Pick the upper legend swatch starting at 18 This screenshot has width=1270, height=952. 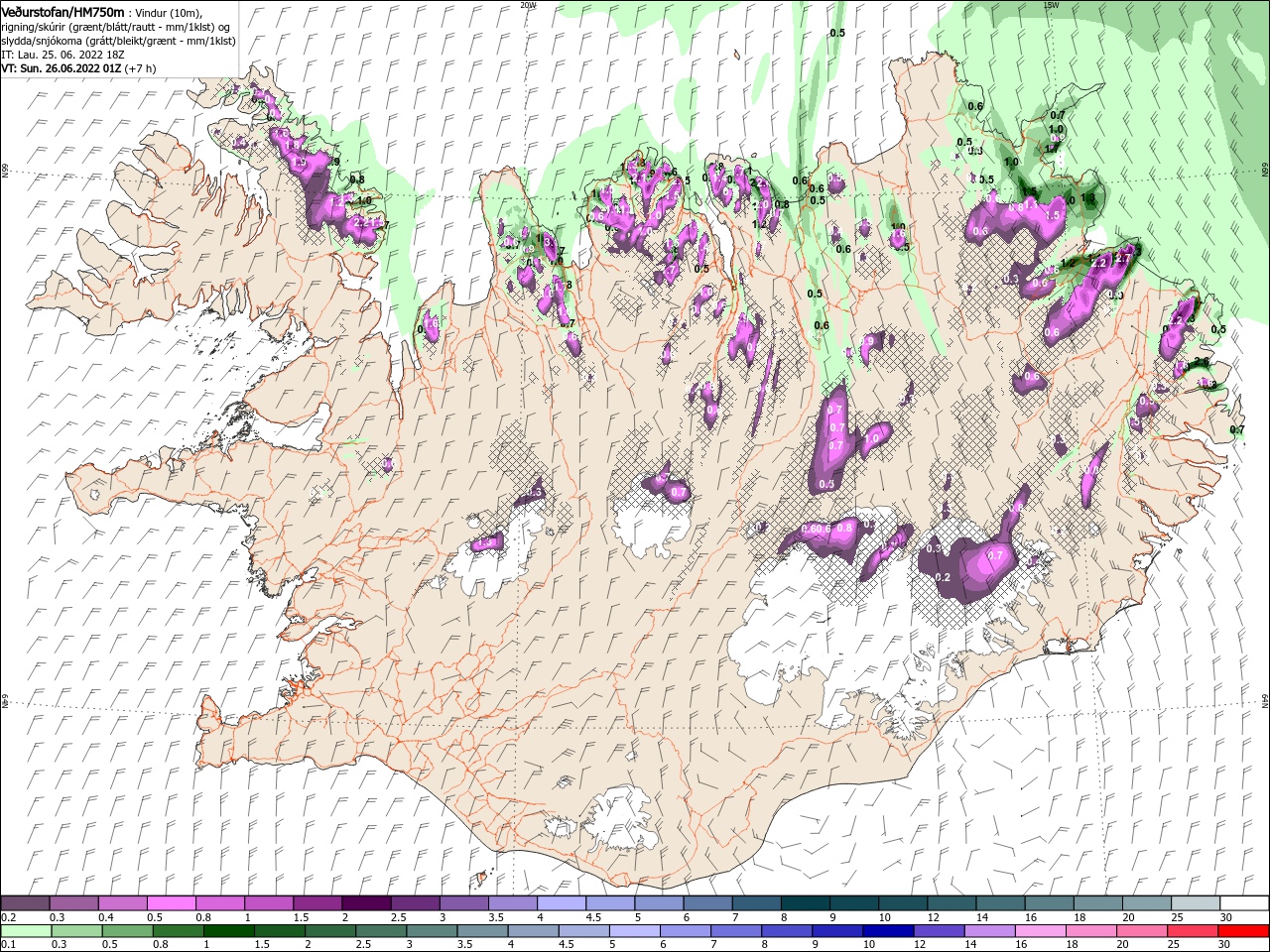(1097, 903)
